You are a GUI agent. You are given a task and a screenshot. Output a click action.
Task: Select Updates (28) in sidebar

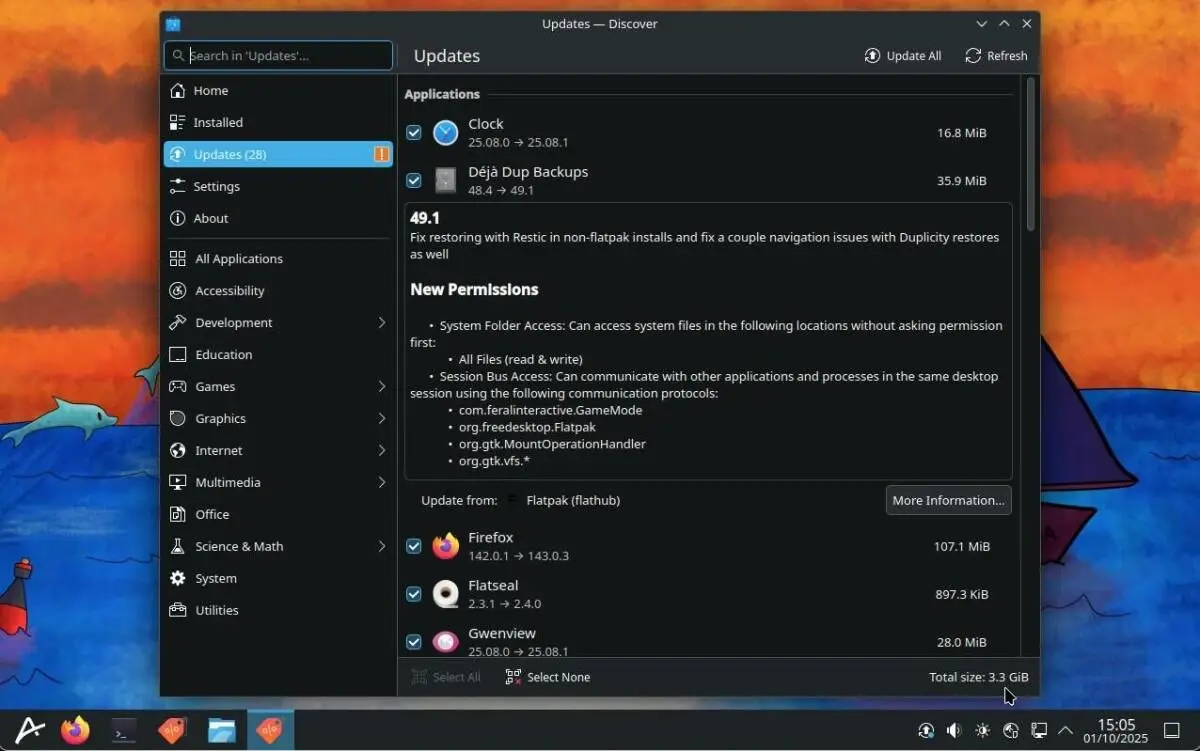(x=278, y=154)
